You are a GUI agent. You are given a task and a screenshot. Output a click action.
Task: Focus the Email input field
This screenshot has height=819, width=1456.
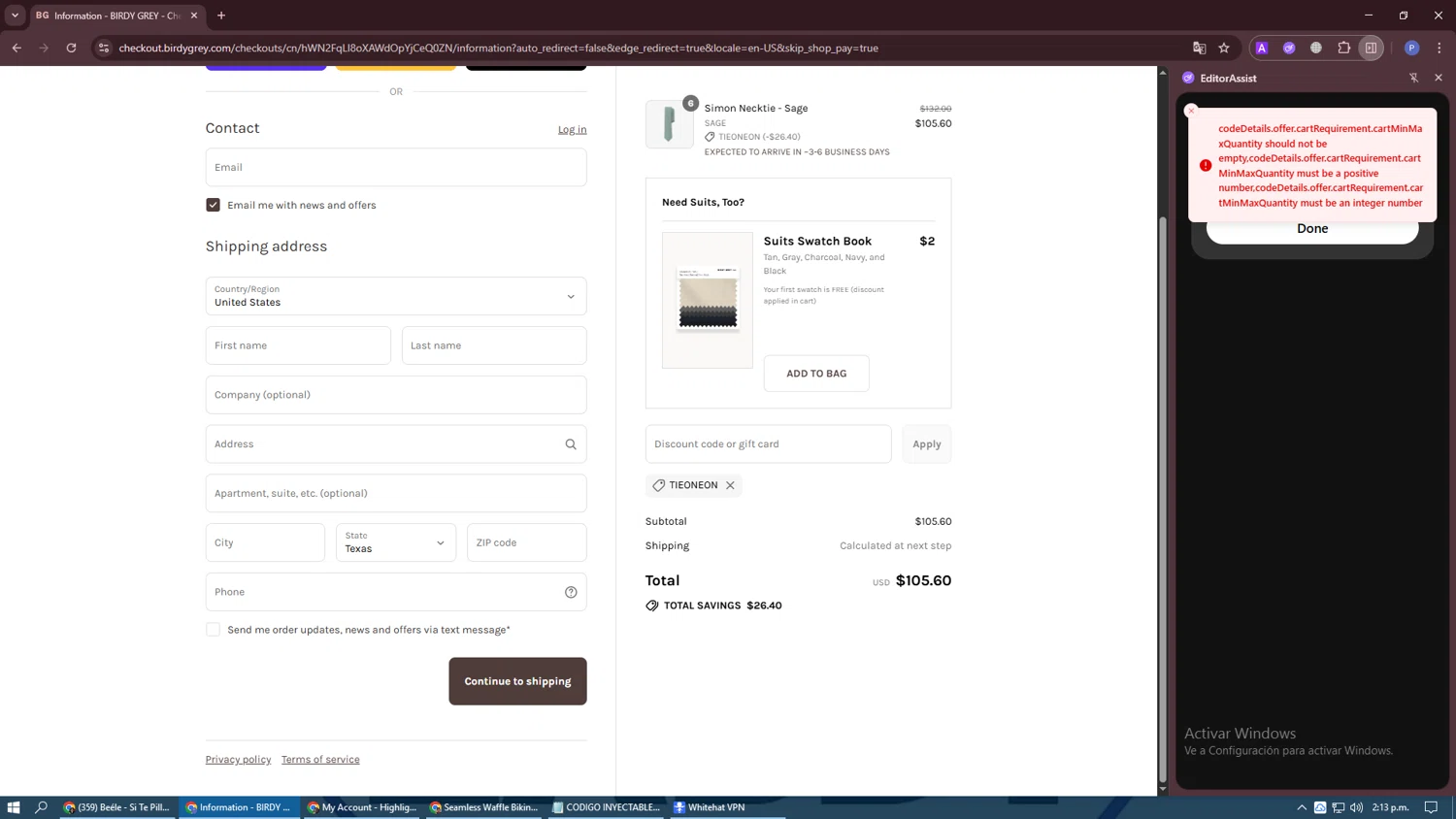(x=396, y=167)
